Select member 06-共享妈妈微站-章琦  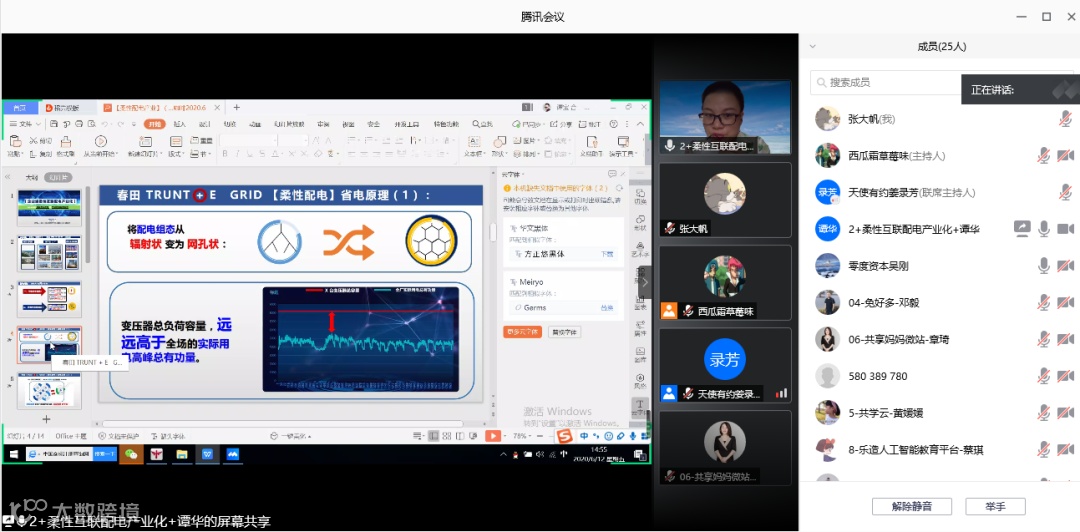939,339
